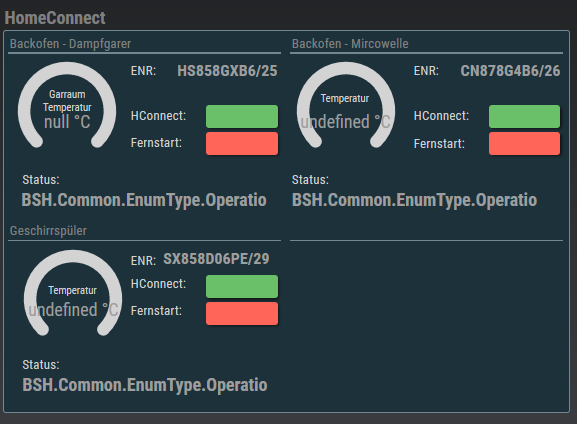
Task: Click the Mircowelle Temperatur gauge
Action: point(346,105)
